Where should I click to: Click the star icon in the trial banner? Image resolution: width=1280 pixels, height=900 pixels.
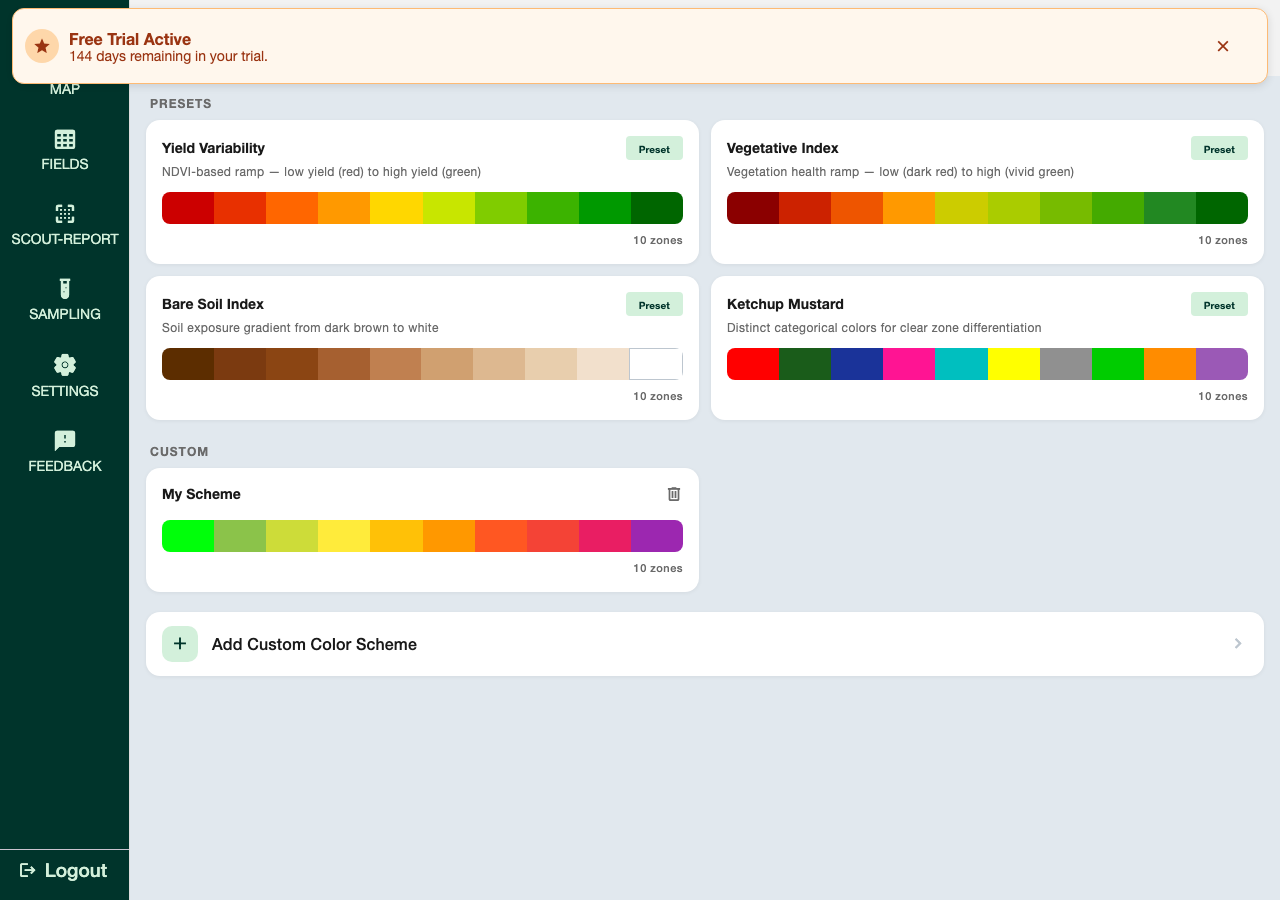click(x=42, y=46)
